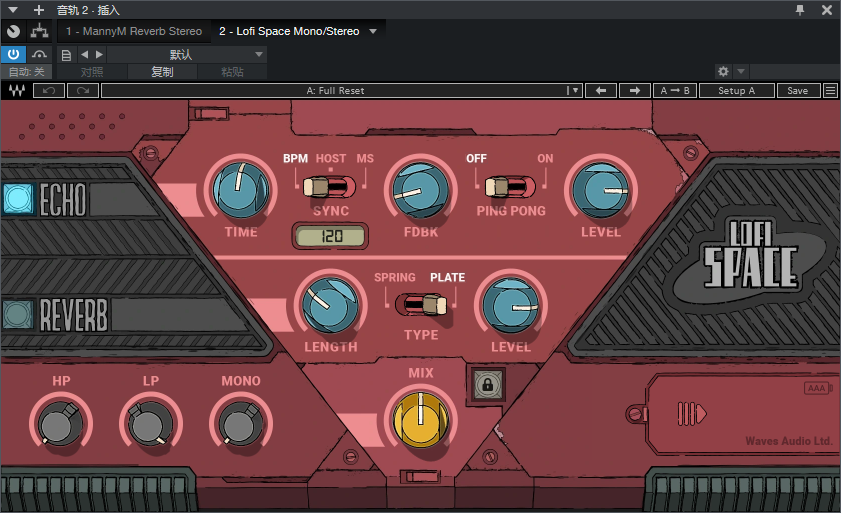Click the MONO knob
Viewport: 841px width, 513px height.
point(241,424)
